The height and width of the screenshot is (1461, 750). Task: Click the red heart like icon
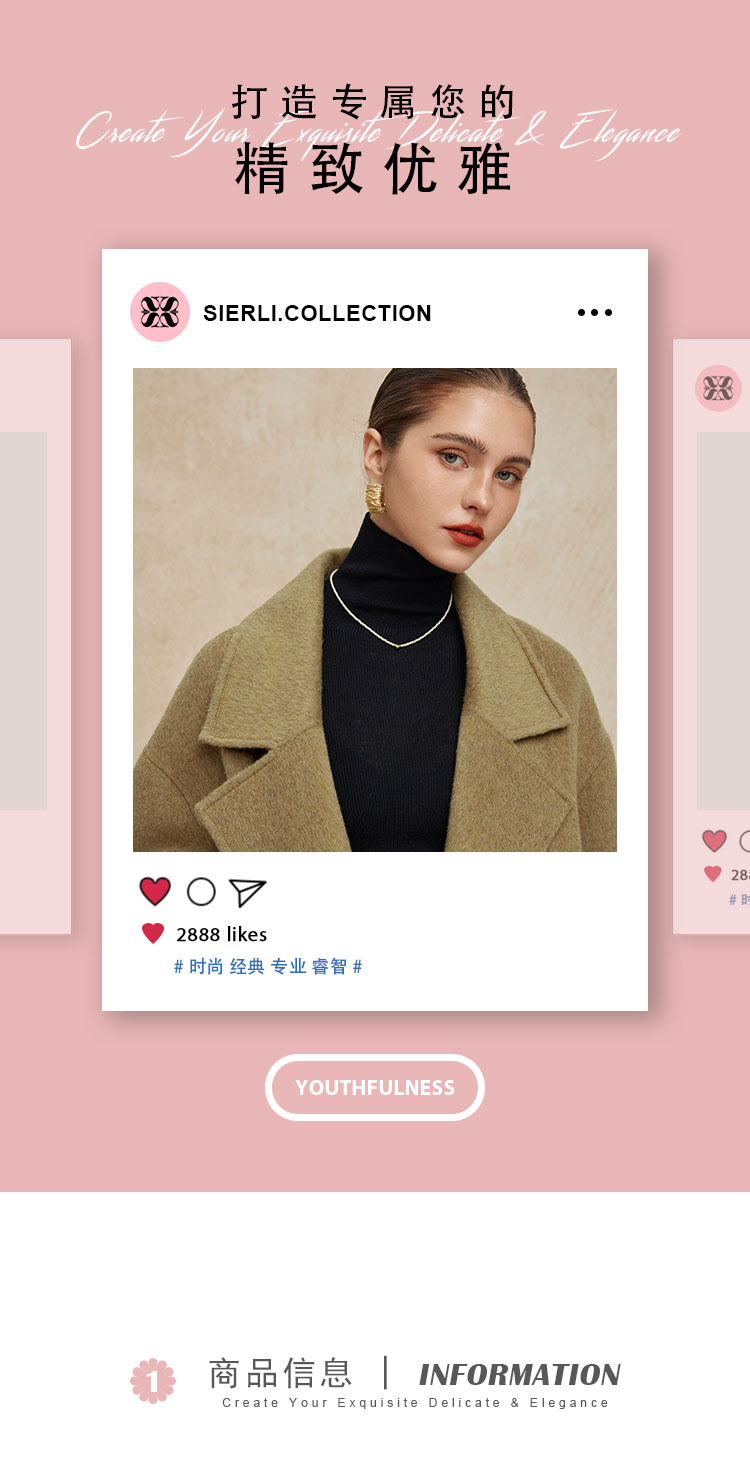point(155,891)
